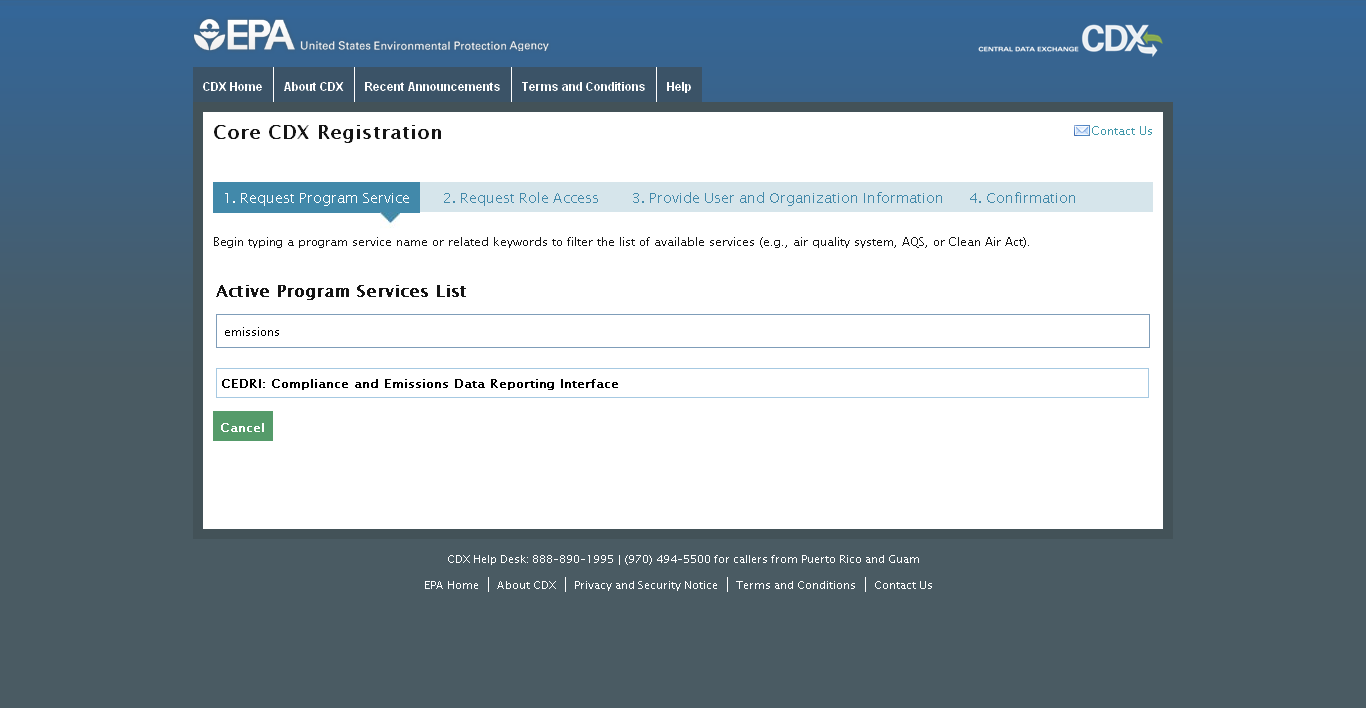Screen dimensions: 1366x708
Task: Open Recent Announcements from the navigation bar
Action: [432, 86]
